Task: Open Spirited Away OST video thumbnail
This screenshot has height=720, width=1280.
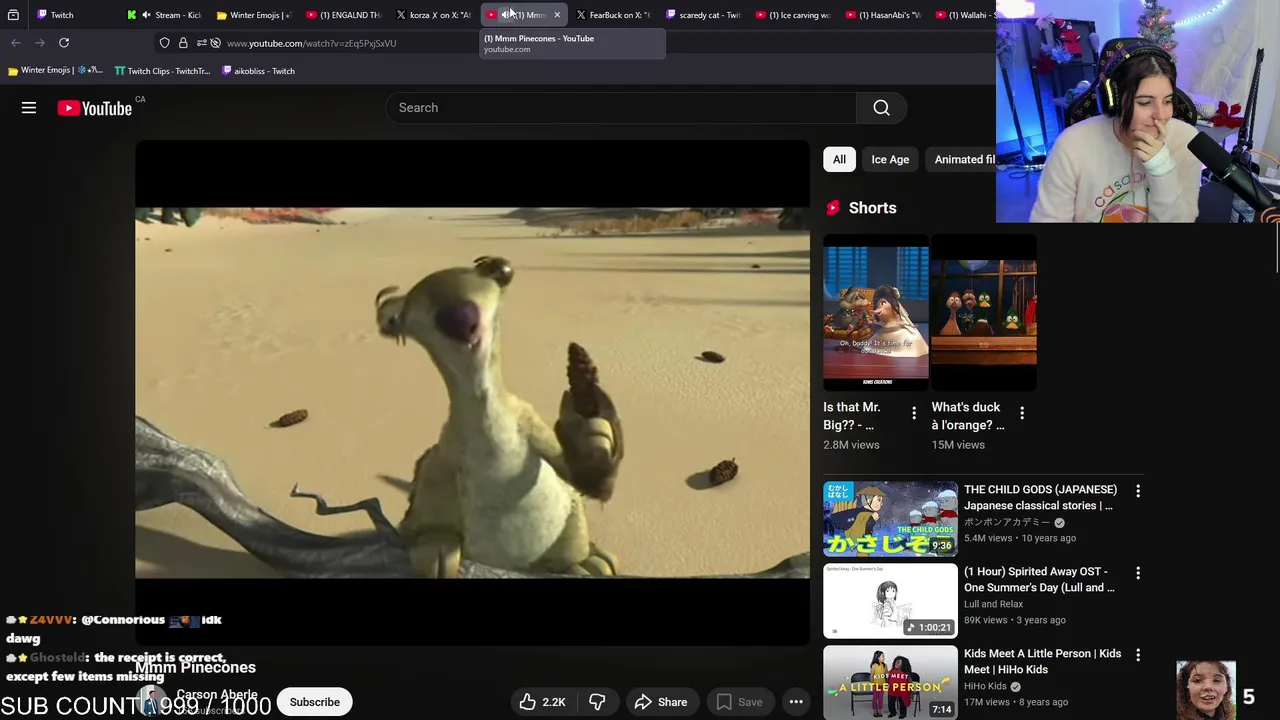Action: click(890, 601)
